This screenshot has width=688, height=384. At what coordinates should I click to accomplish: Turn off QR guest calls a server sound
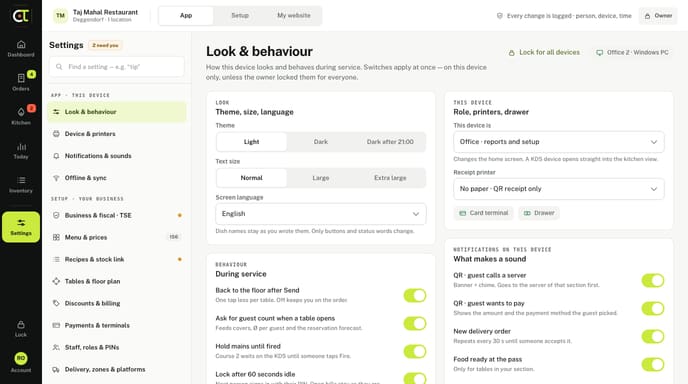(x=653, y=280)
